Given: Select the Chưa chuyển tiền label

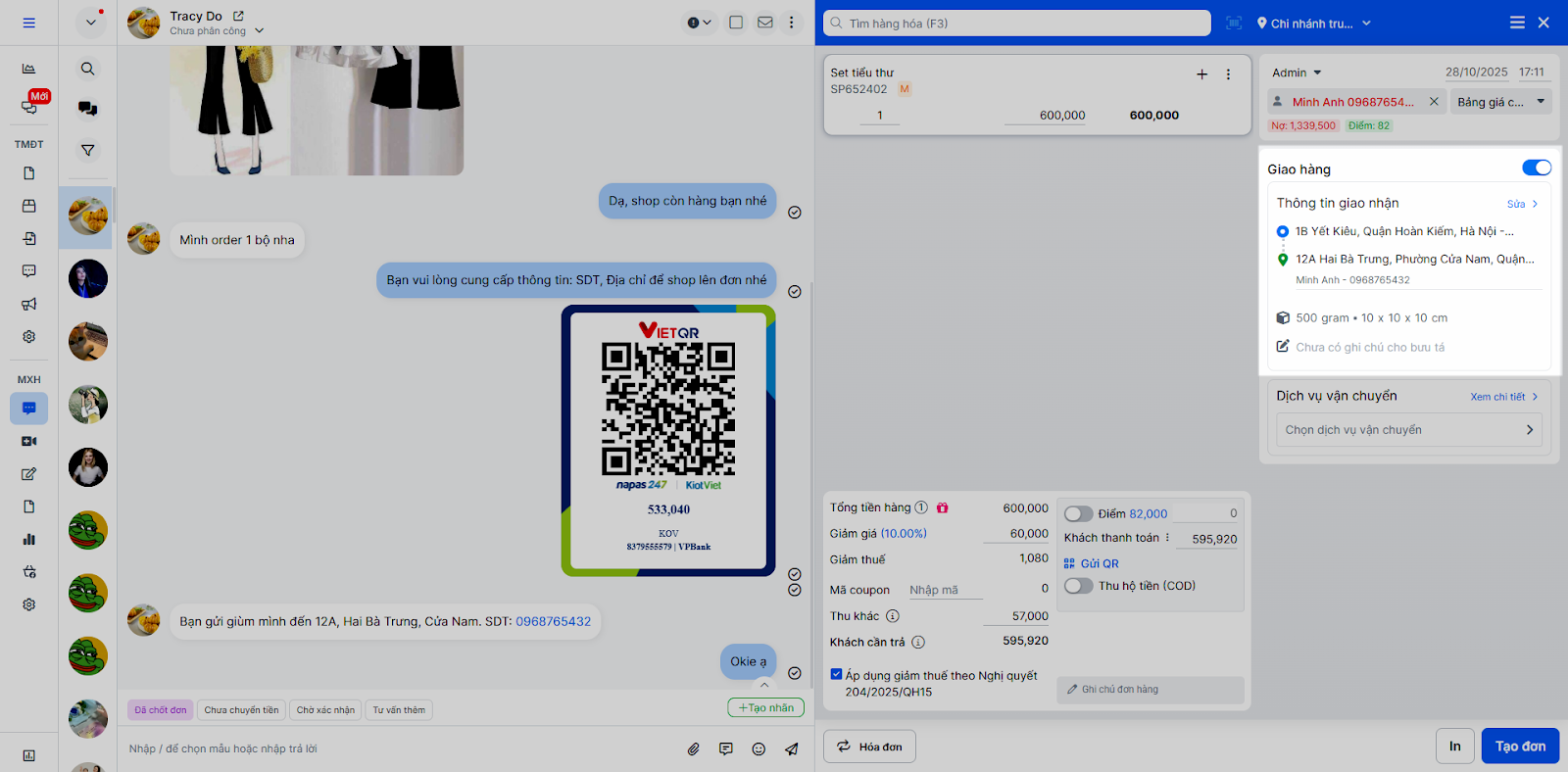Looking at the screenshot, I should 241,710.
